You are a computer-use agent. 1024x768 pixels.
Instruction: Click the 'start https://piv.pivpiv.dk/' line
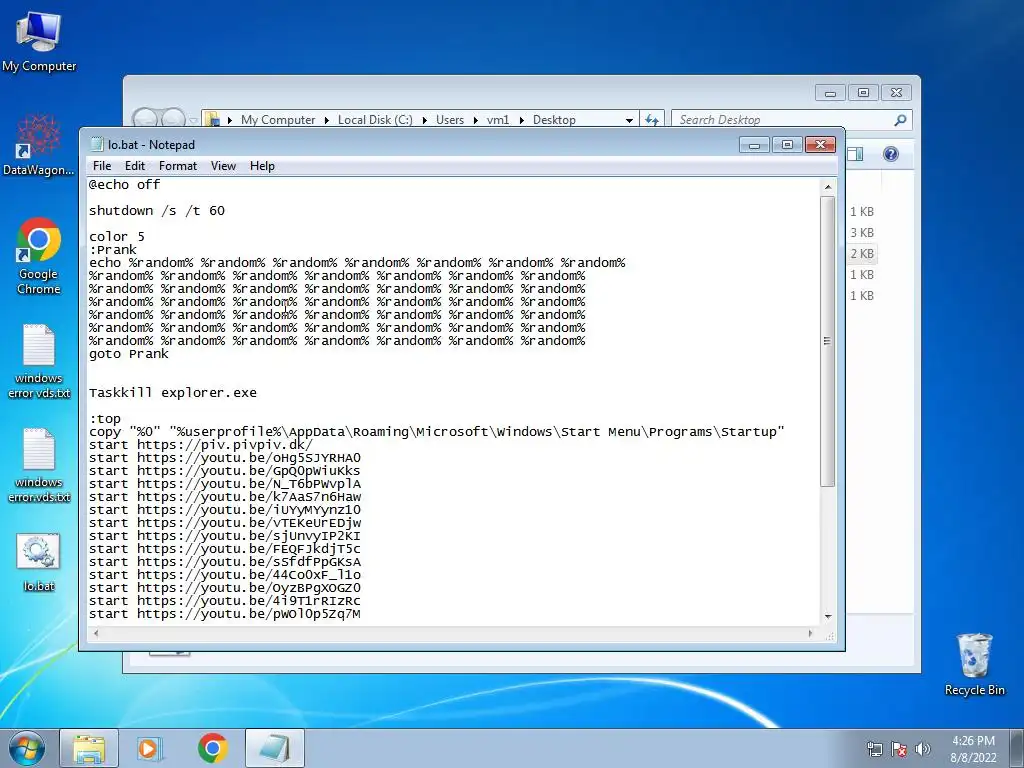coord(201,445)
